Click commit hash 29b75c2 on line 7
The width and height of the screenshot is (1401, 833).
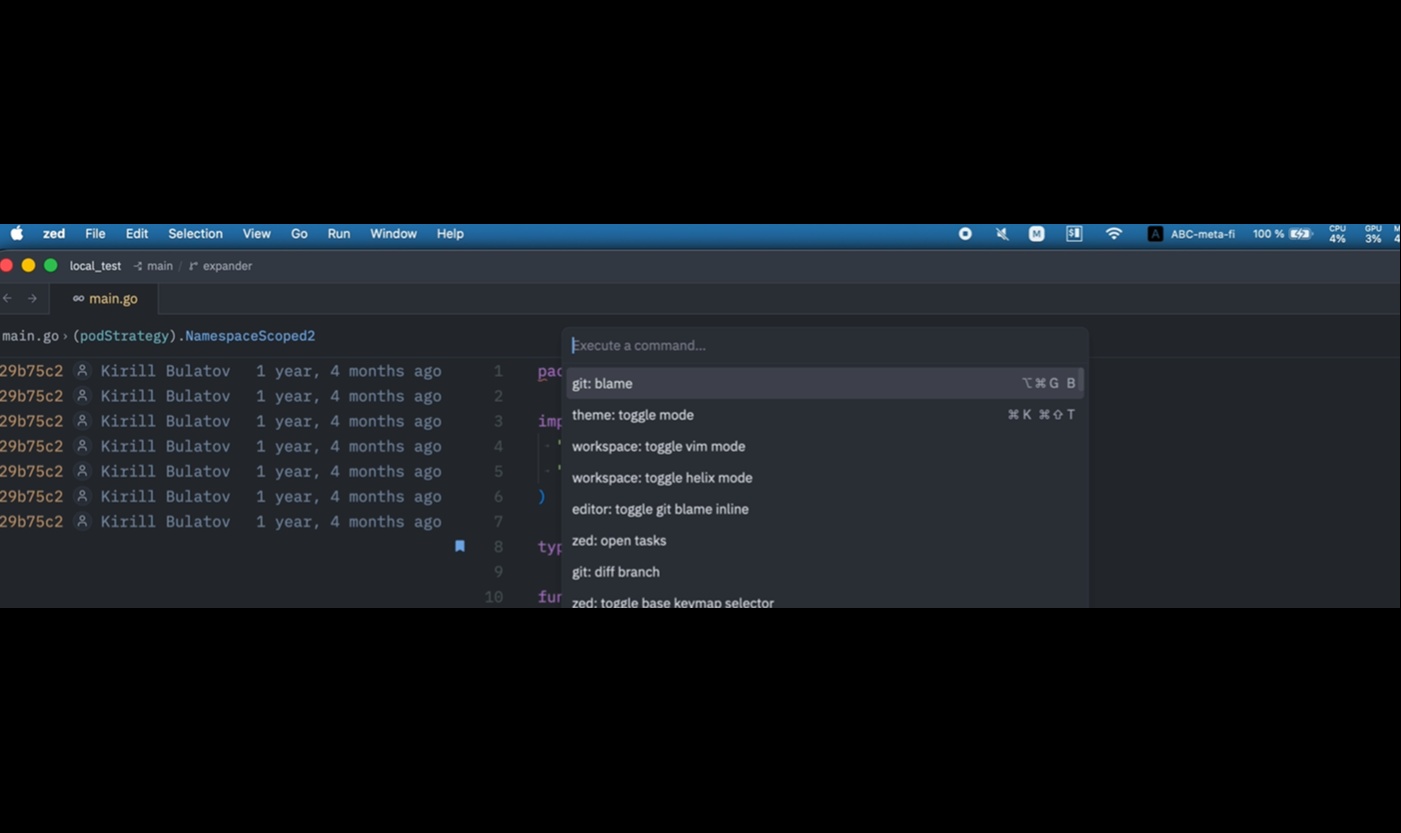(31, 521)
